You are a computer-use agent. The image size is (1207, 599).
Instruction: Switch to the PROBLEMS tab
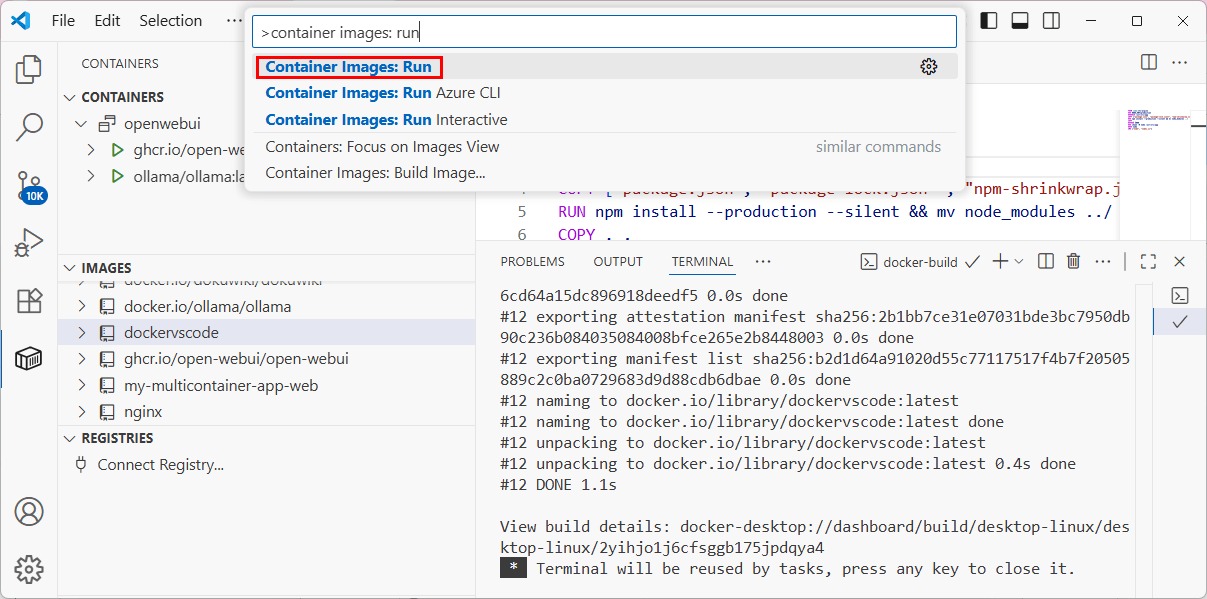pos(532,262)
